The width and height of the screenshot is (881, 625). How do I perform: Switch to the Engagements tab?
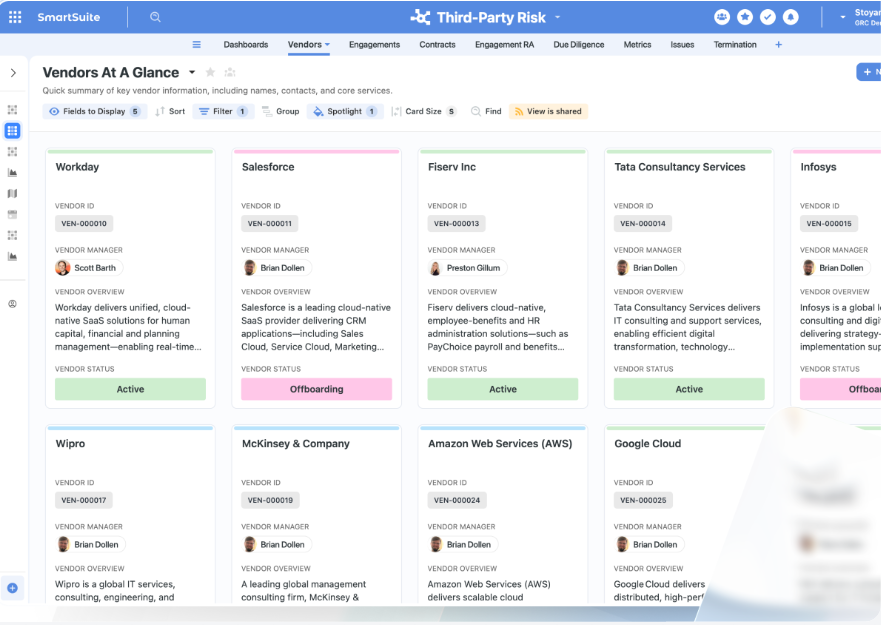click(x=374, y=44)
